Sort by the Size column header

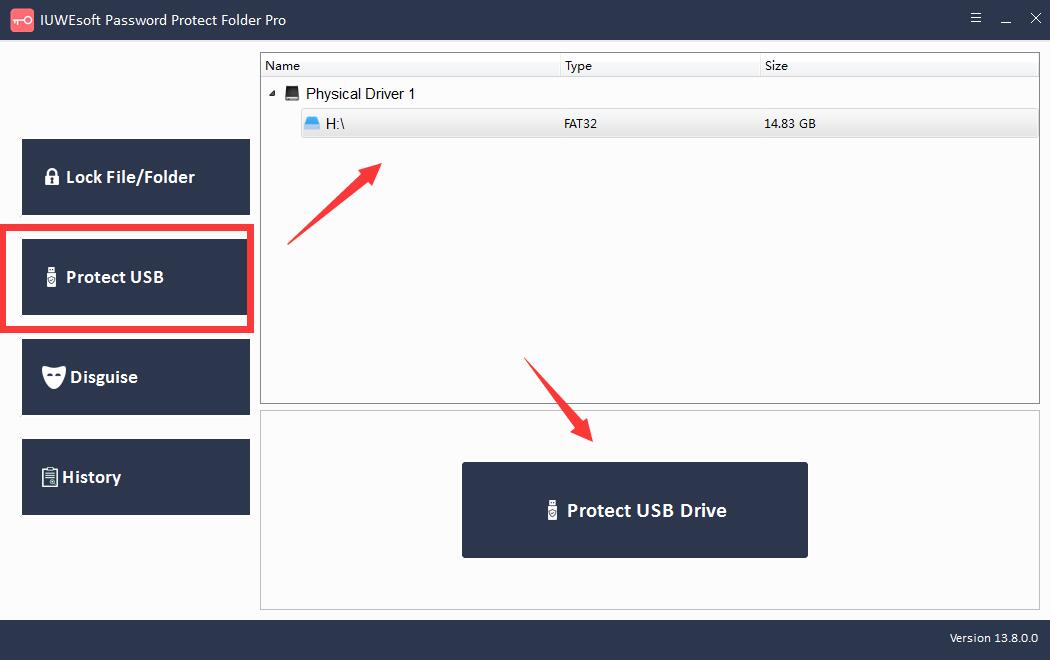(x=899, y=66)
